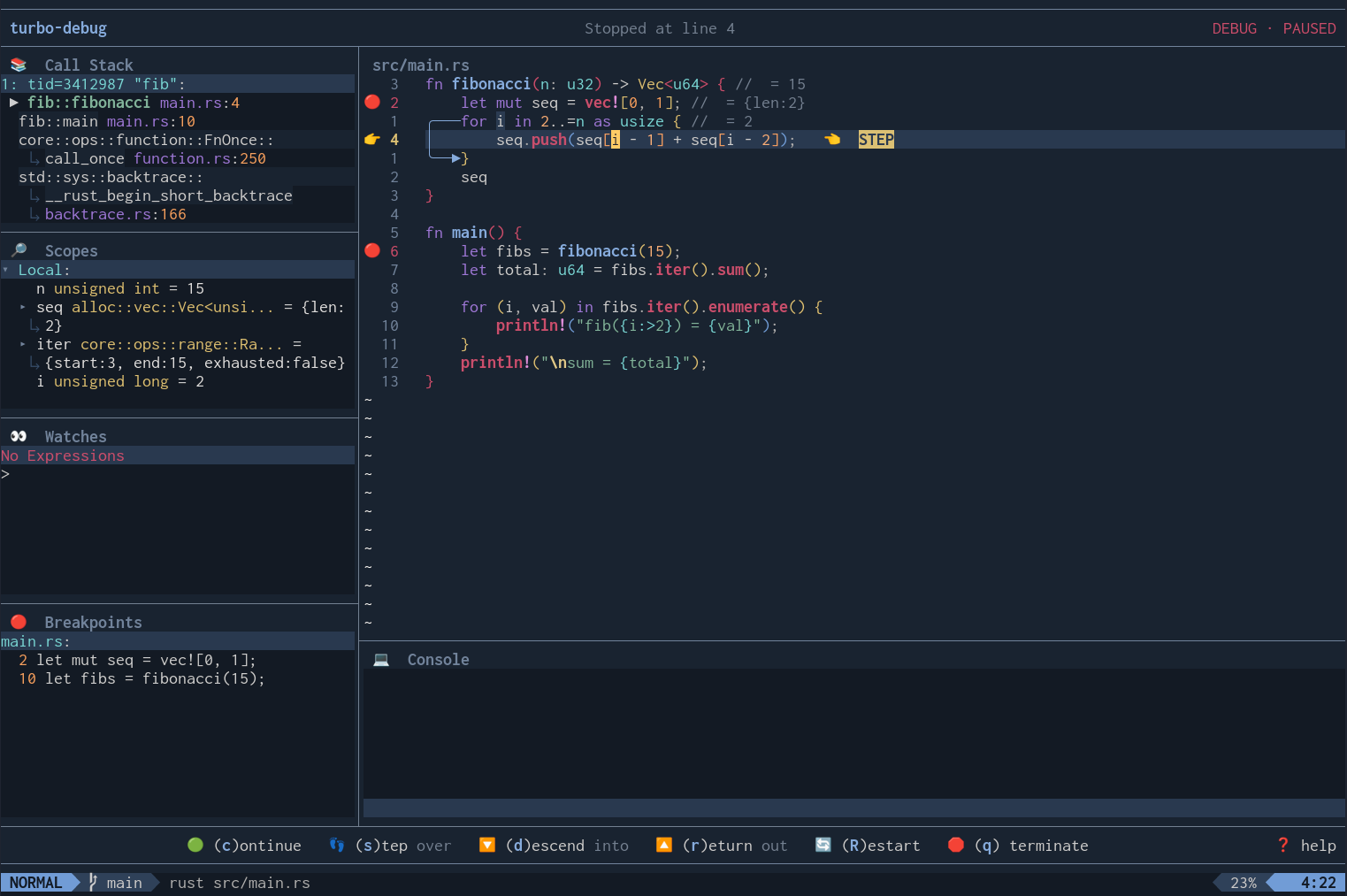Open the Watches panel title

point(76,437)
